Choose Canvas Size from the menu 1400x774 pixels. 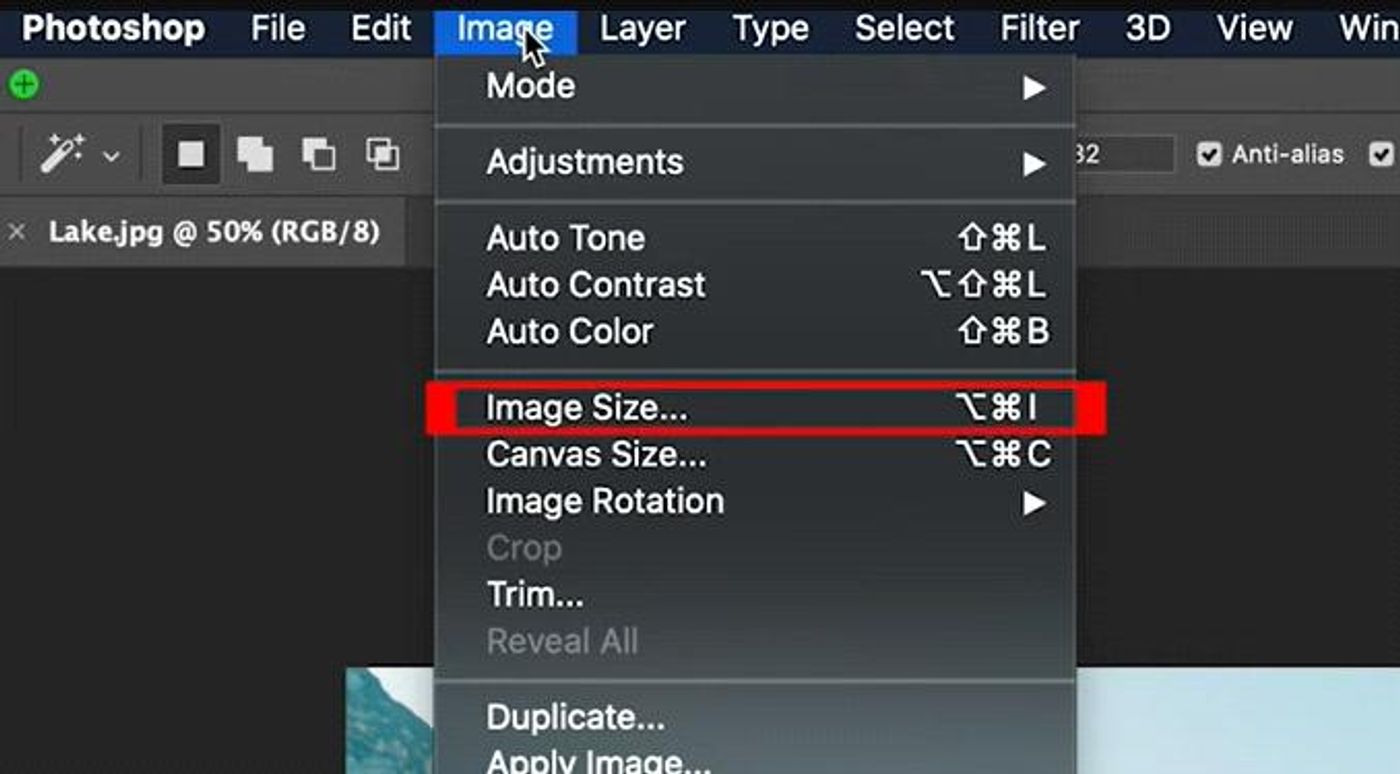755,455
